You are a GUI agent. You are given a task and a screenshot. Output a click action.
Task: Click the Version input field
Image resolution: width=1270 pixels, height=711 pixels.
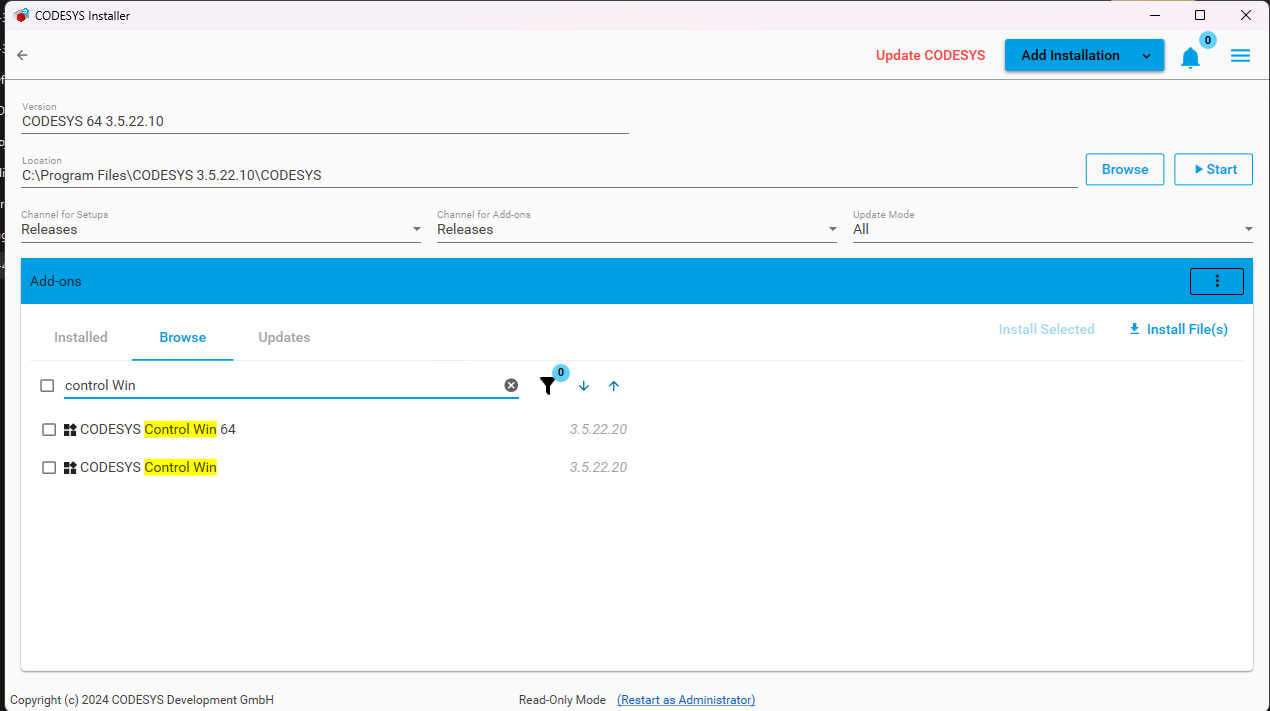[x=325, y=121]
